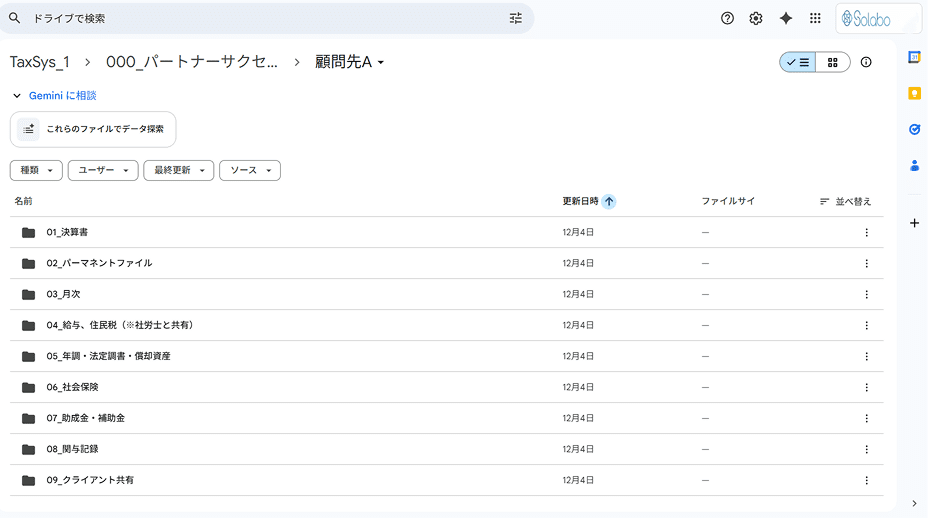The width and height of the screenshot is (928, 519).
Task: Click これらのファイルでデータ探索 button
Action: point(93,129)
